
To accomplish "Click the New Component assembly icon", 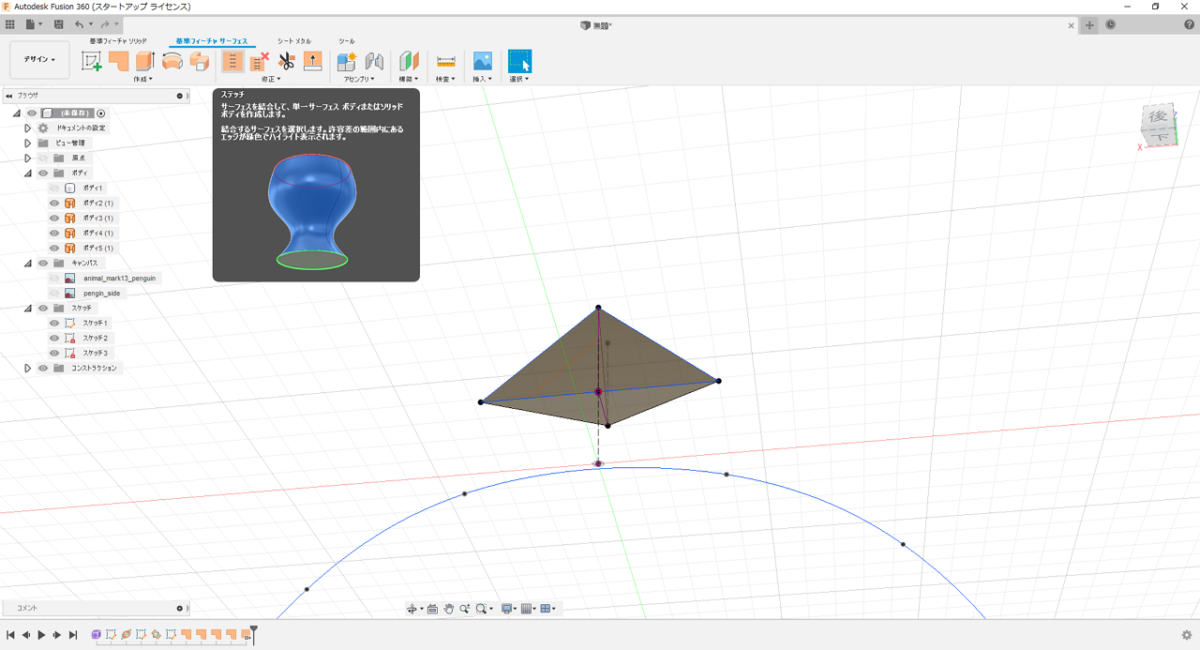I will click(347, 61).
